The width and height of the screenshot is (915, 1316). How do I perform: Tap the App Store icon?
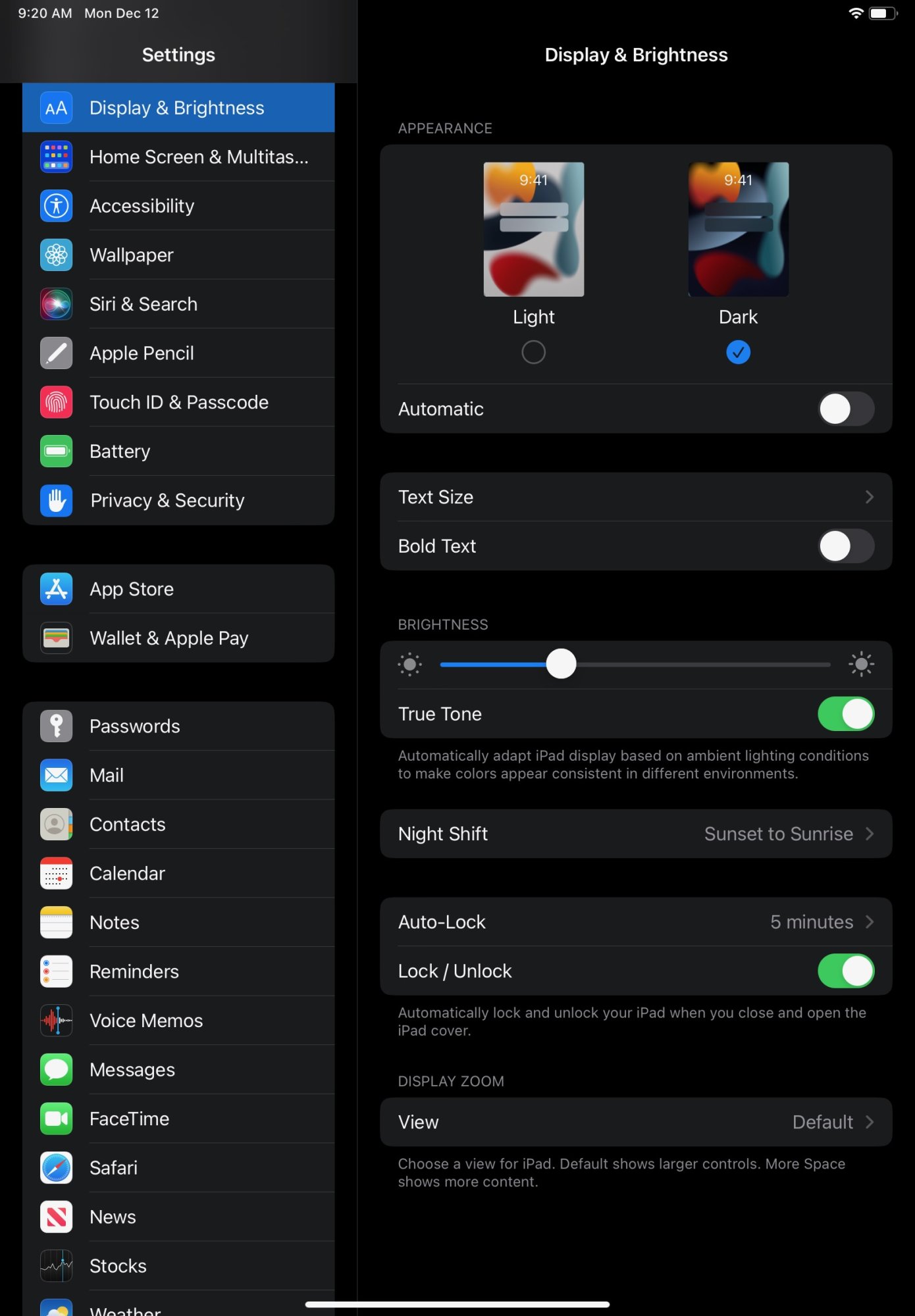coord(56,589)
